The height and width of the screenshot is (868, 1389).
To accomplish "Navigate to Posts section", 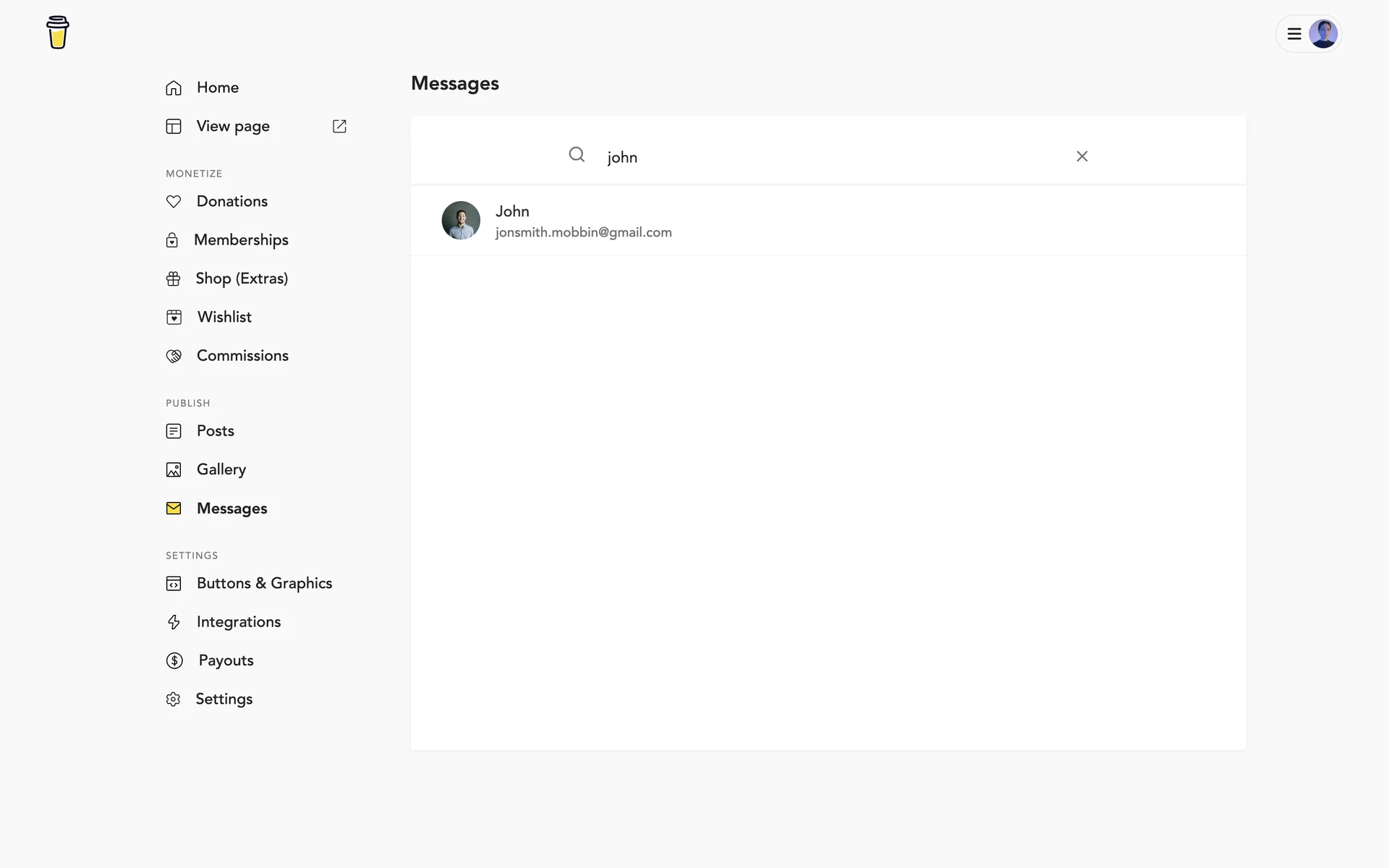I will [x=215, y=431].
